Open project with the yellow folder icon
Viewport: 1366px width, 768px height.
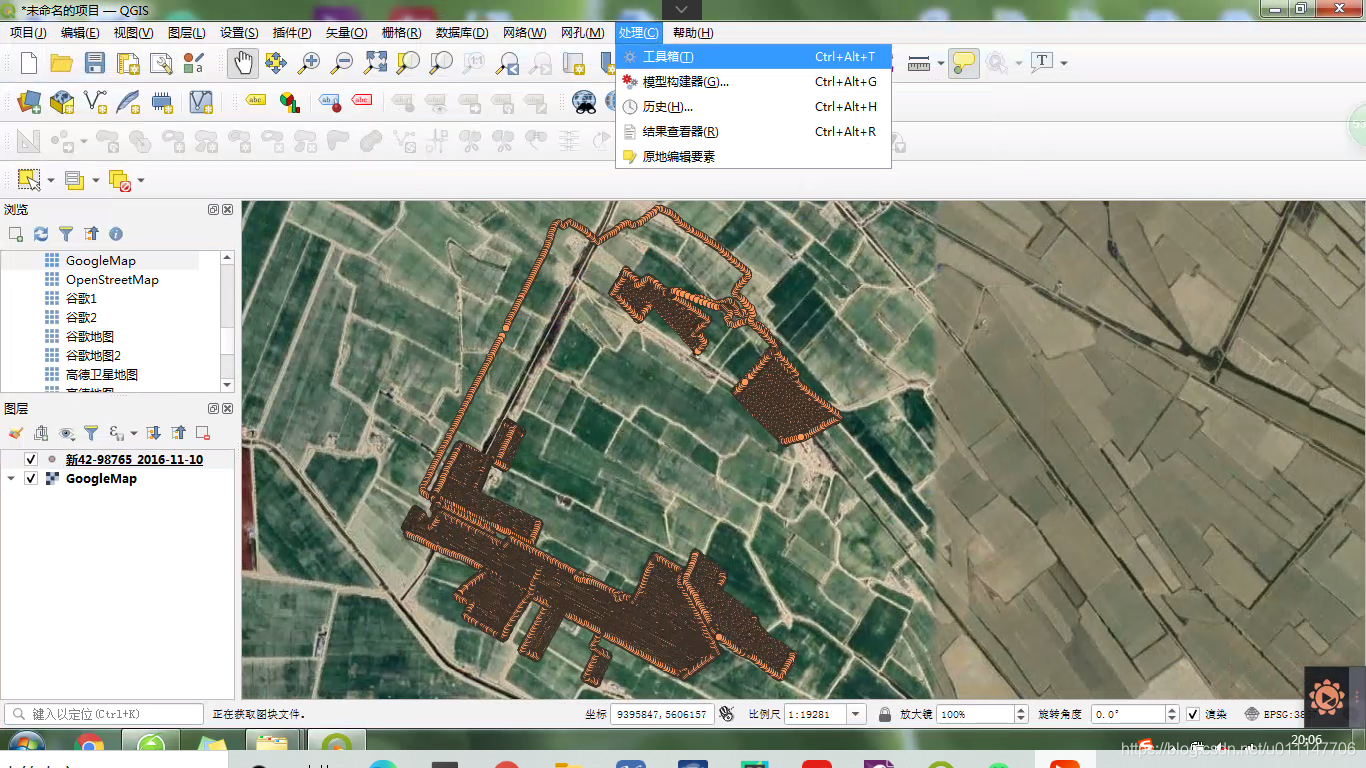[x=61, y=63]
